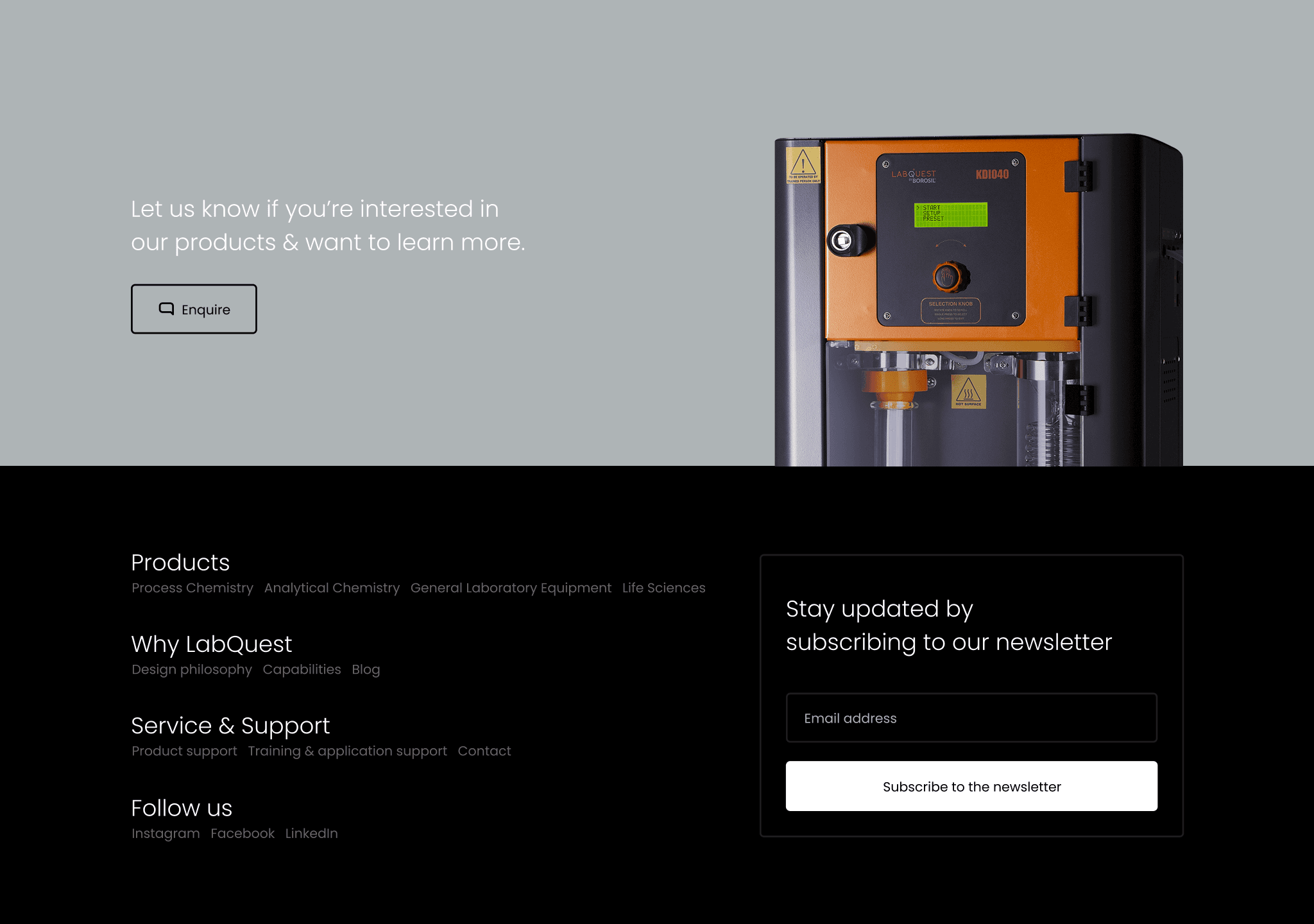View the Capabilities page
This screenshot has width=1314, height=924.
coord(302,669)
